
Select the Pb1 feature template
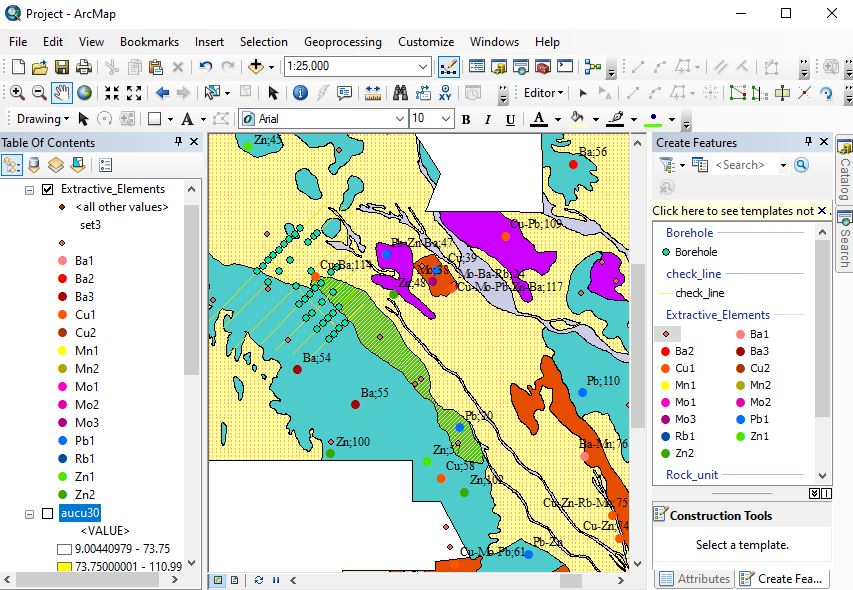752,419
